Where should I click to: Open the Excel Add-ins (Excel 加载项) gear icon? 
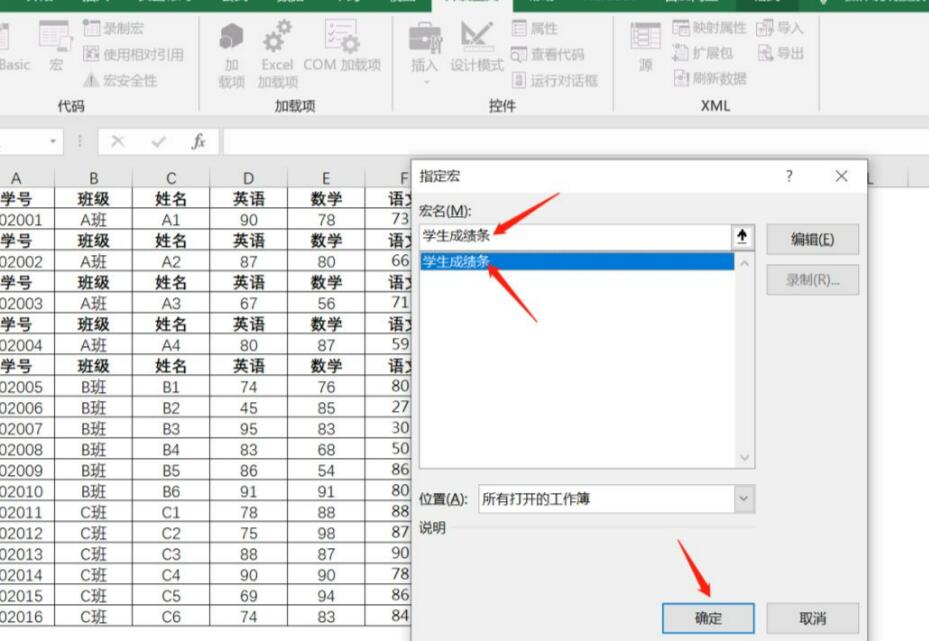point(277,42)
